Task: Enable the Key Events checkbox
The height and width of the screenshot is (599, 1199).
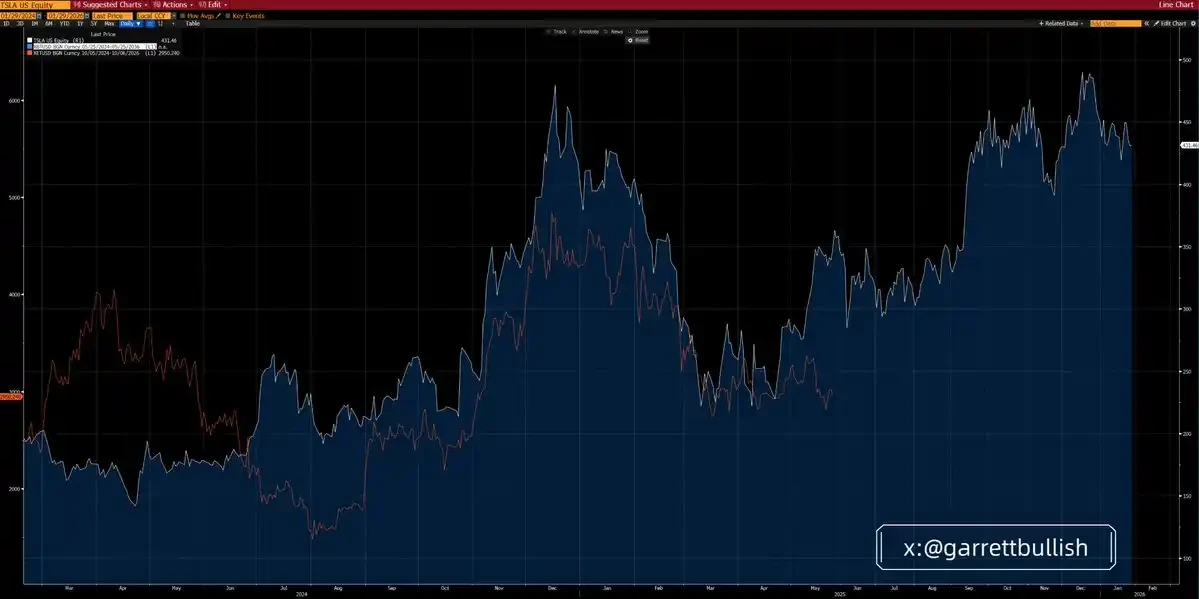Action: pyautogui.click(x=227, y=15)
